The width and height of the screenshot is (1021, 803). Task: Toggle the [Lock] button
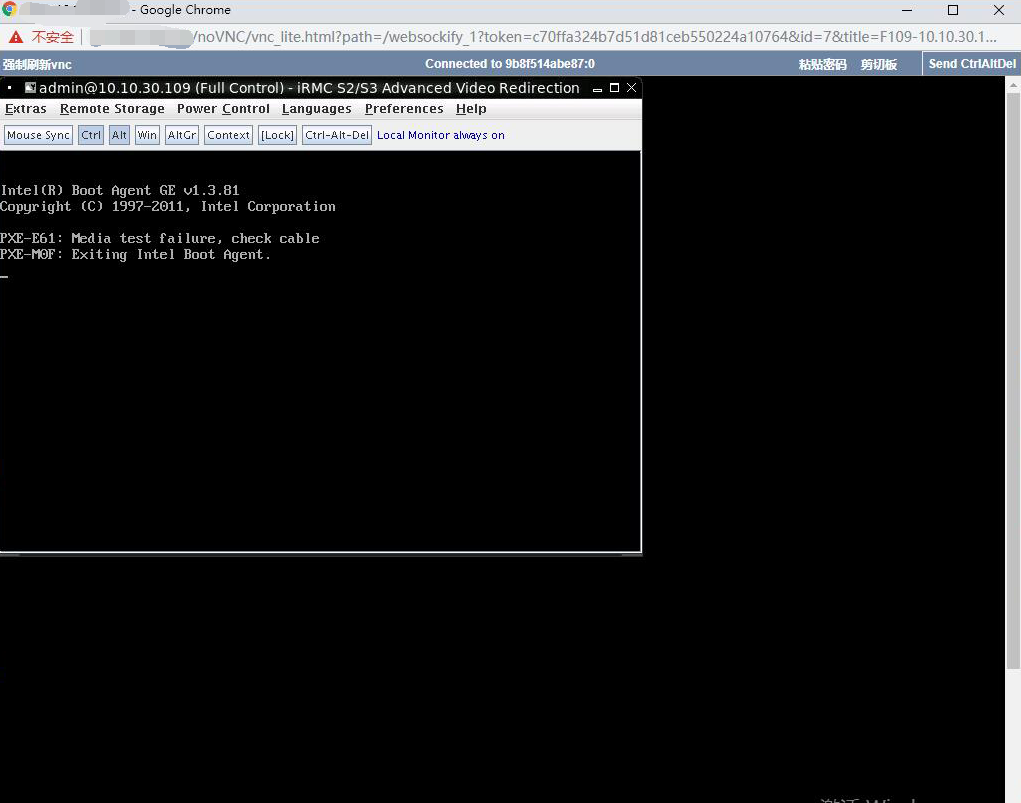[277, 135]
